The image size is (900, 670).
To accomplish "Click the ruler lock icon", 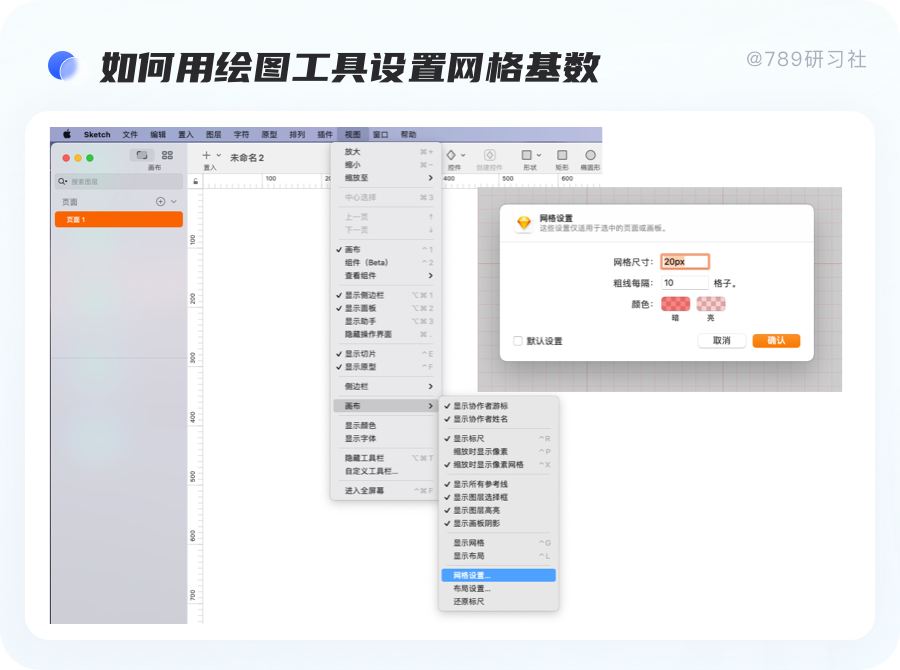I will coord(195,181).
